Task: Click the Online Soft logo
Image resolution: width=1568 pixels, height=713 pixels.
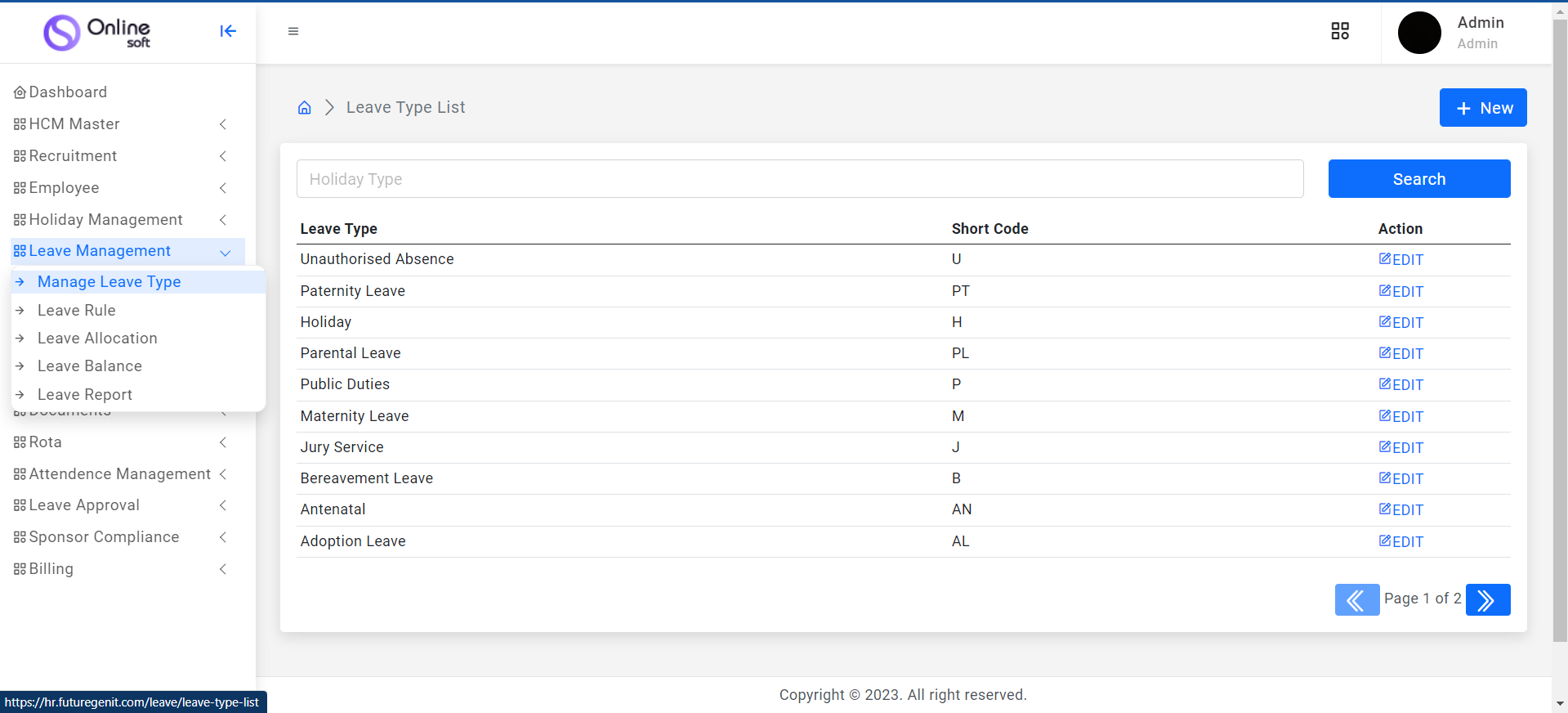Action: 97,33
